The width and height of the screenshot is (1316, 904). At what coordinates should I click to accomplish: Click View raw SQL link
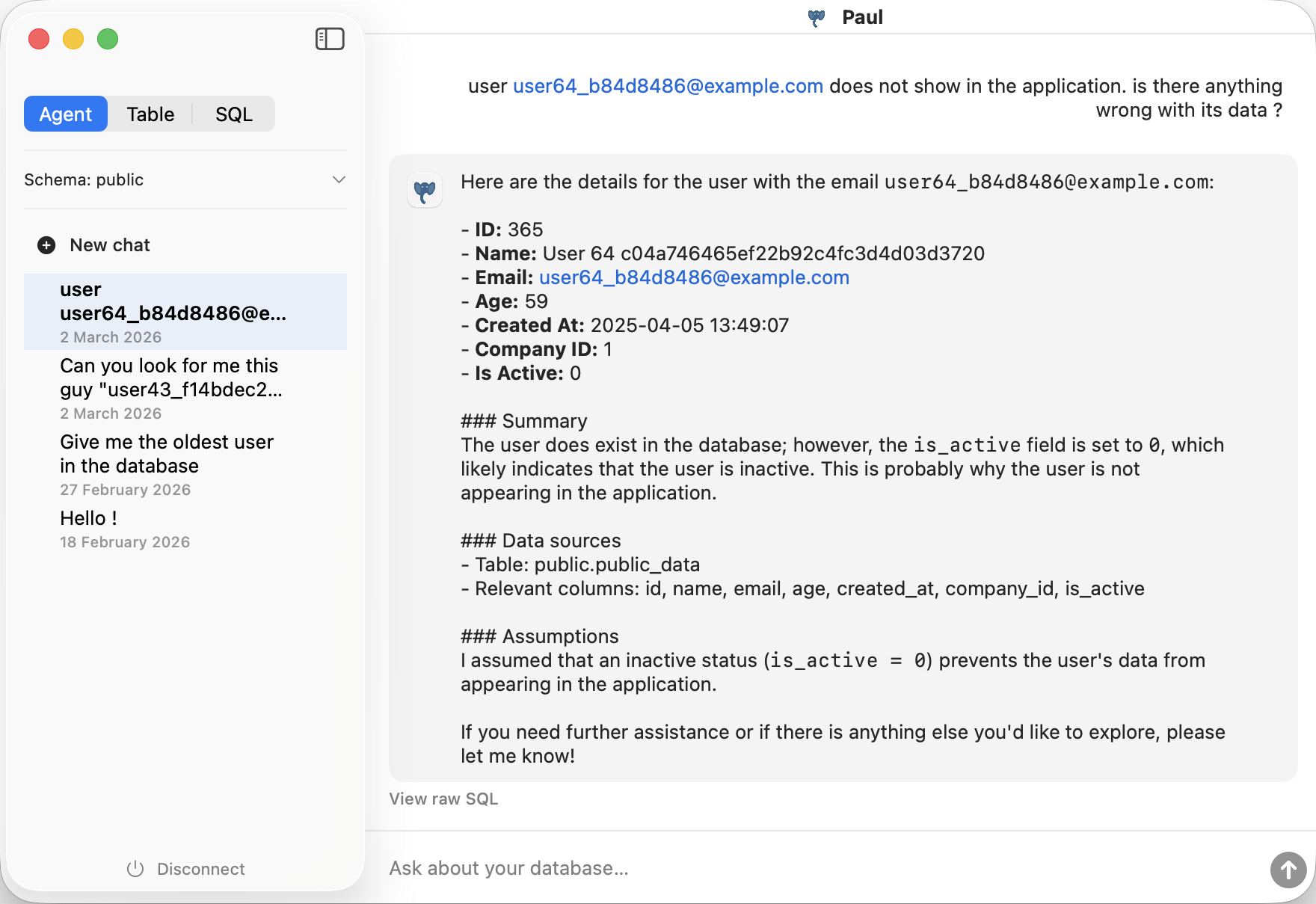[443, 799]
